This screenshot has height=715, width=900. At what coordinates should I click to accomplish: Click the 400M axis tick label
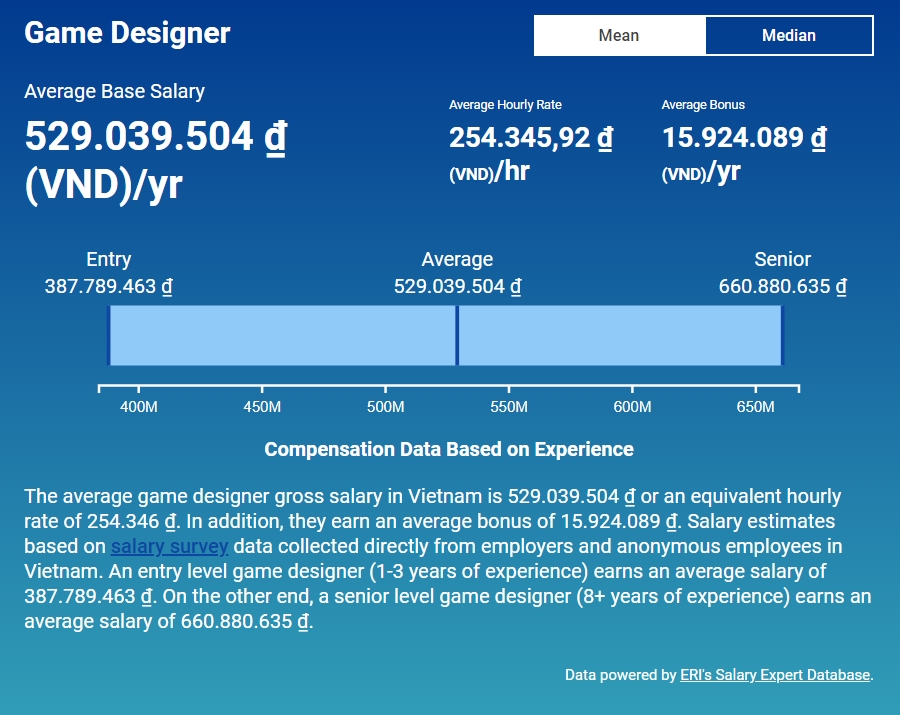pyautogui.click(x=138, y=407)
